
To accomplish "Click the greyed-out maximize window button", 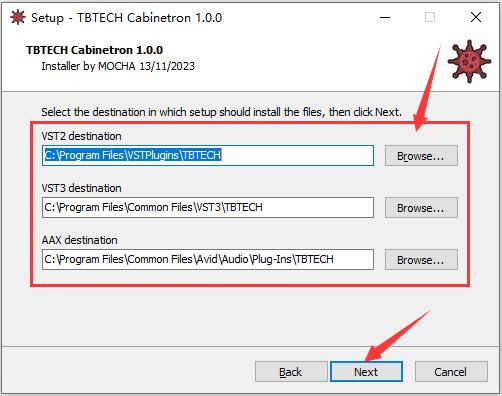I will point(430,17).
